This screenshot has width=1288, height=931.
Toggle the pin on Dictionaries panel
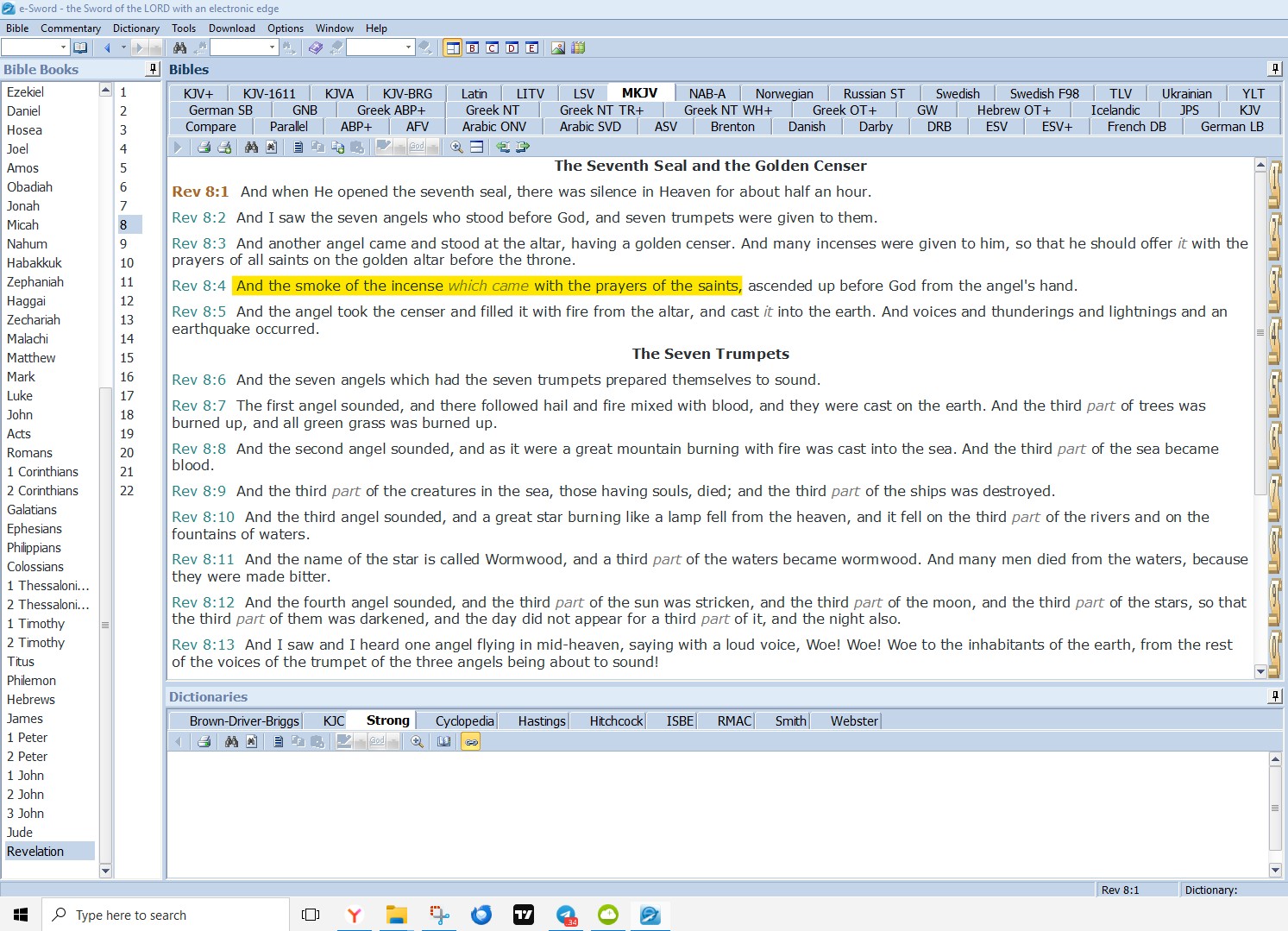click(x=1275, y=696)
